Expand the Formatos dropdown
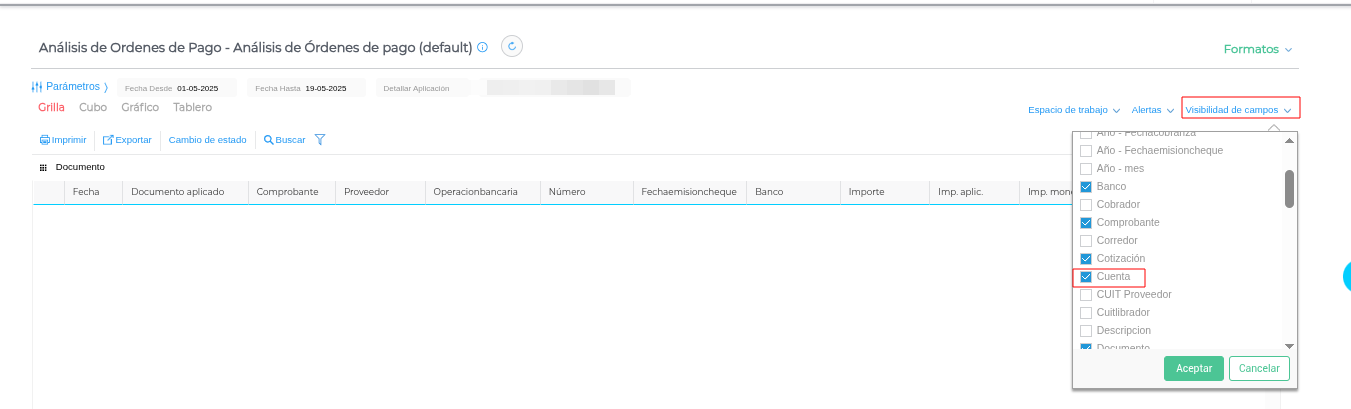The width and height of the screenshot is (1351, 409). point(1257,49)
